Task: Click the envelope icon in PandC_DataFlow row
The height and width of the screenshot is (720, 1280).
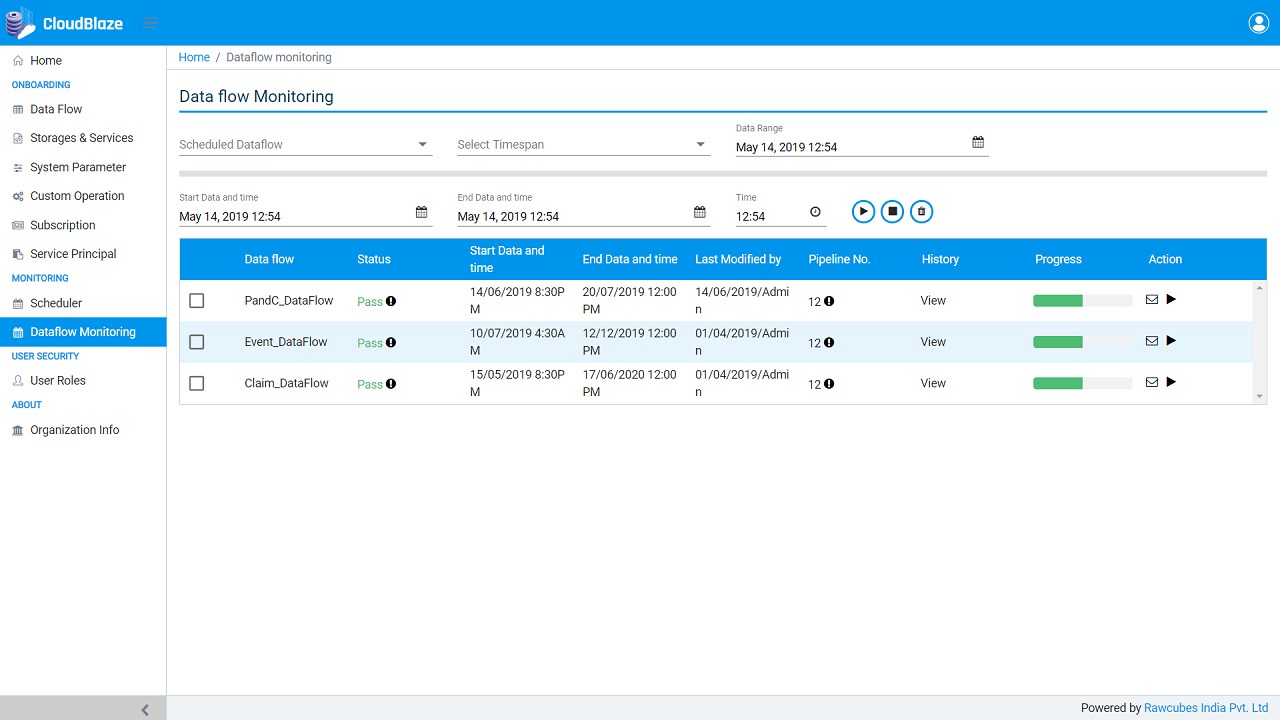Action: (x=1151, y=299)
